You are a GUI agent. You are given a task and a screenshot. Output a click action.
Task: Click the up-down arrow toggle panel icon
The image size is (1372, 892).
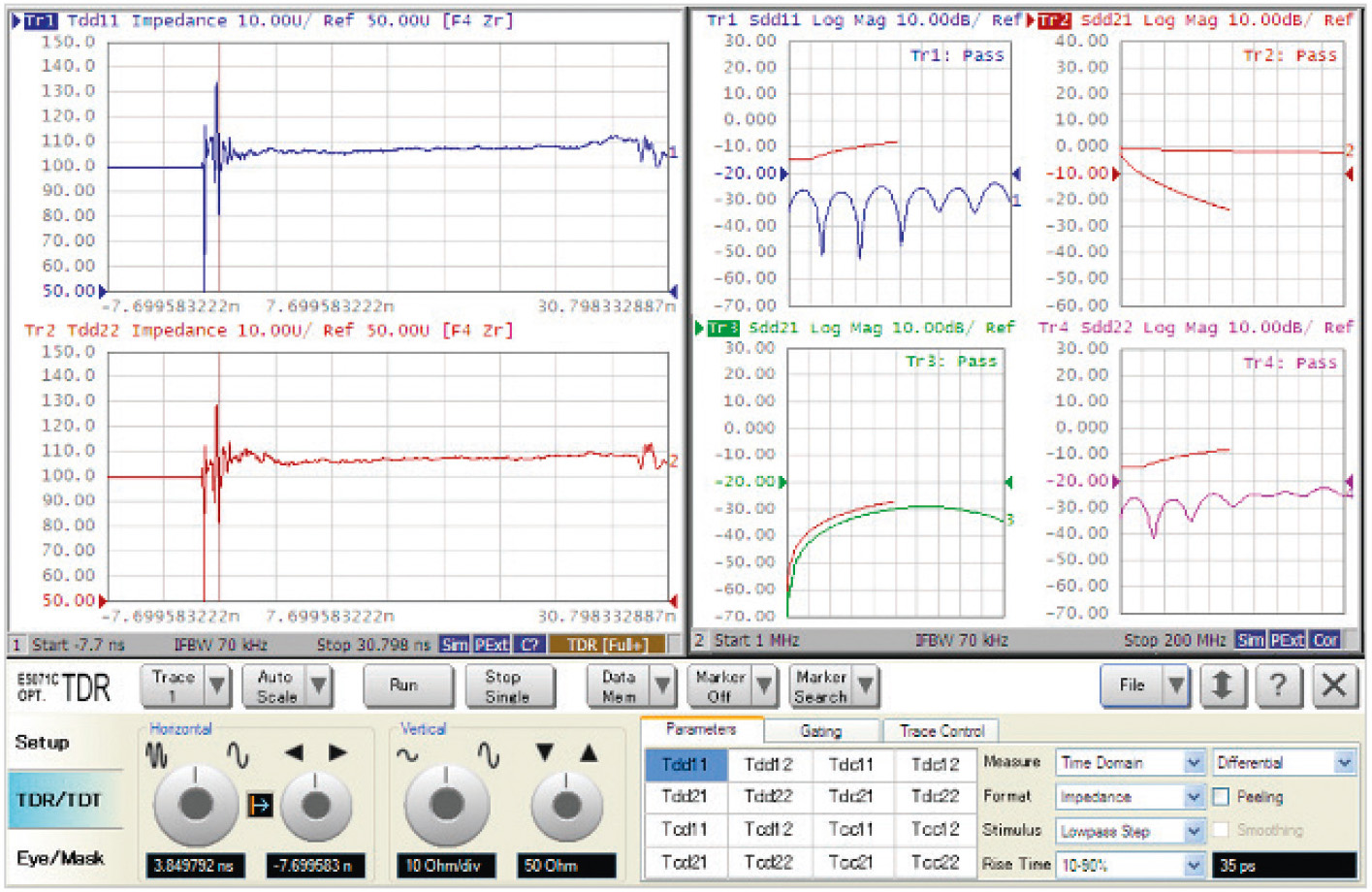tap(1222, 685)
